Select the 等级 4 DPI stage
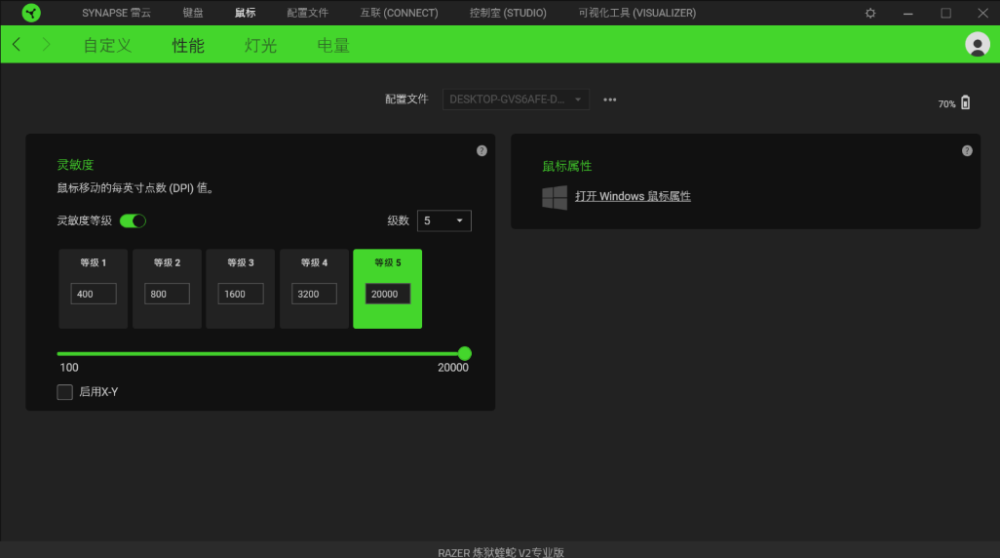The width and height of the screenshot is (1000, 558). pyautogui.click(x=314, y=289)
